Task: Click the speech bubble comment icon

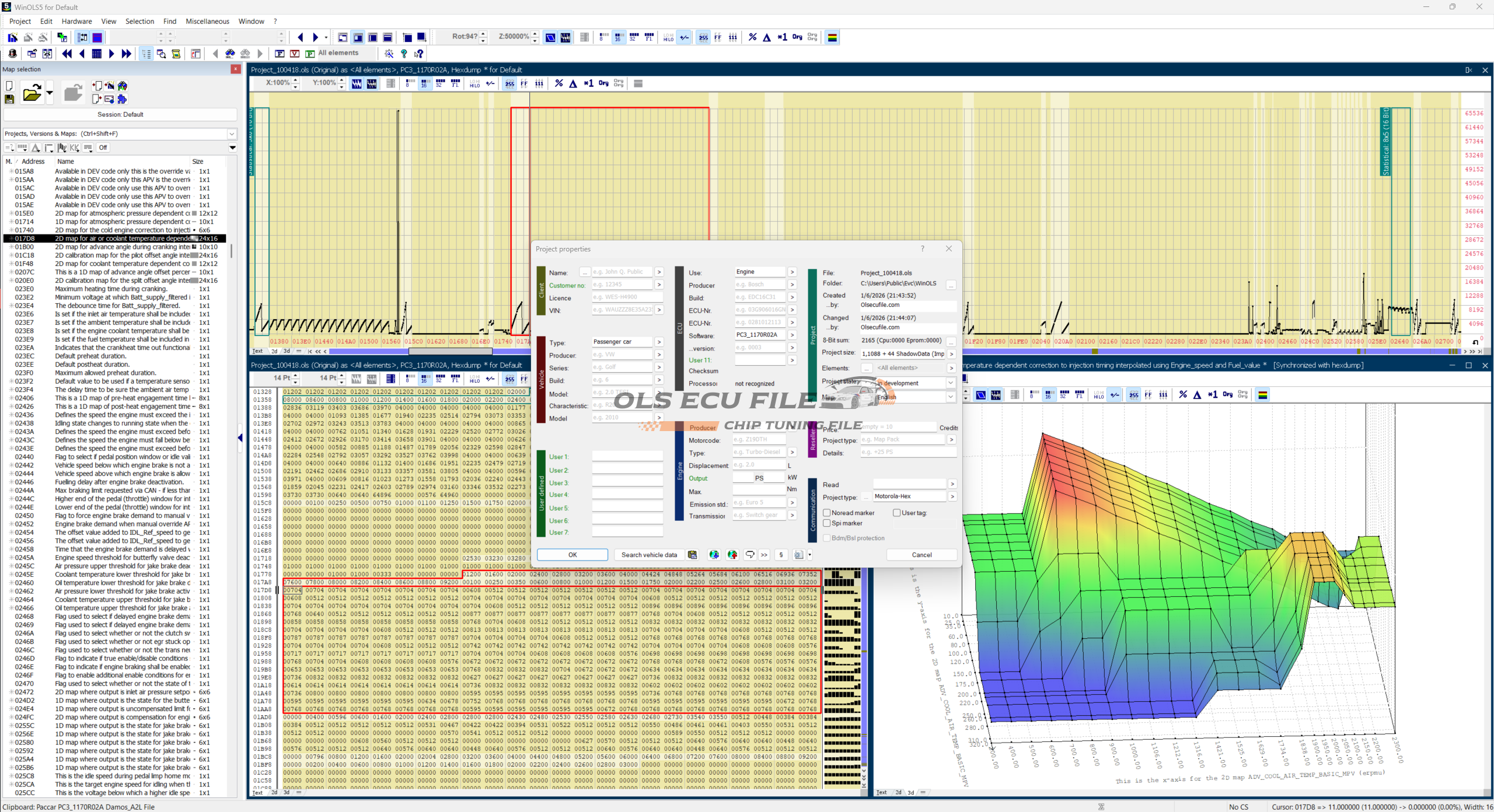Action: click(x=750, y=555)
